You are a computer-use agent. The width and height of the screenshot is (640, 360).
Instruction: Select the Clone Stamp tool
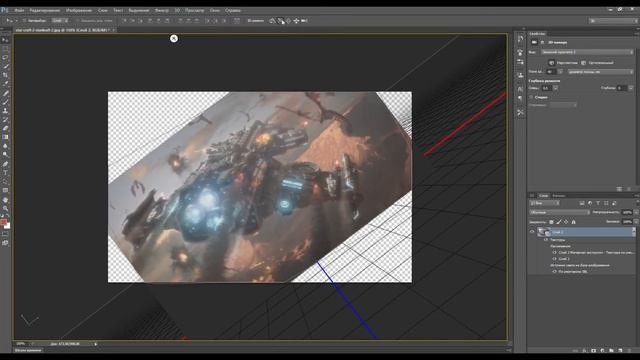pos(5,111)
